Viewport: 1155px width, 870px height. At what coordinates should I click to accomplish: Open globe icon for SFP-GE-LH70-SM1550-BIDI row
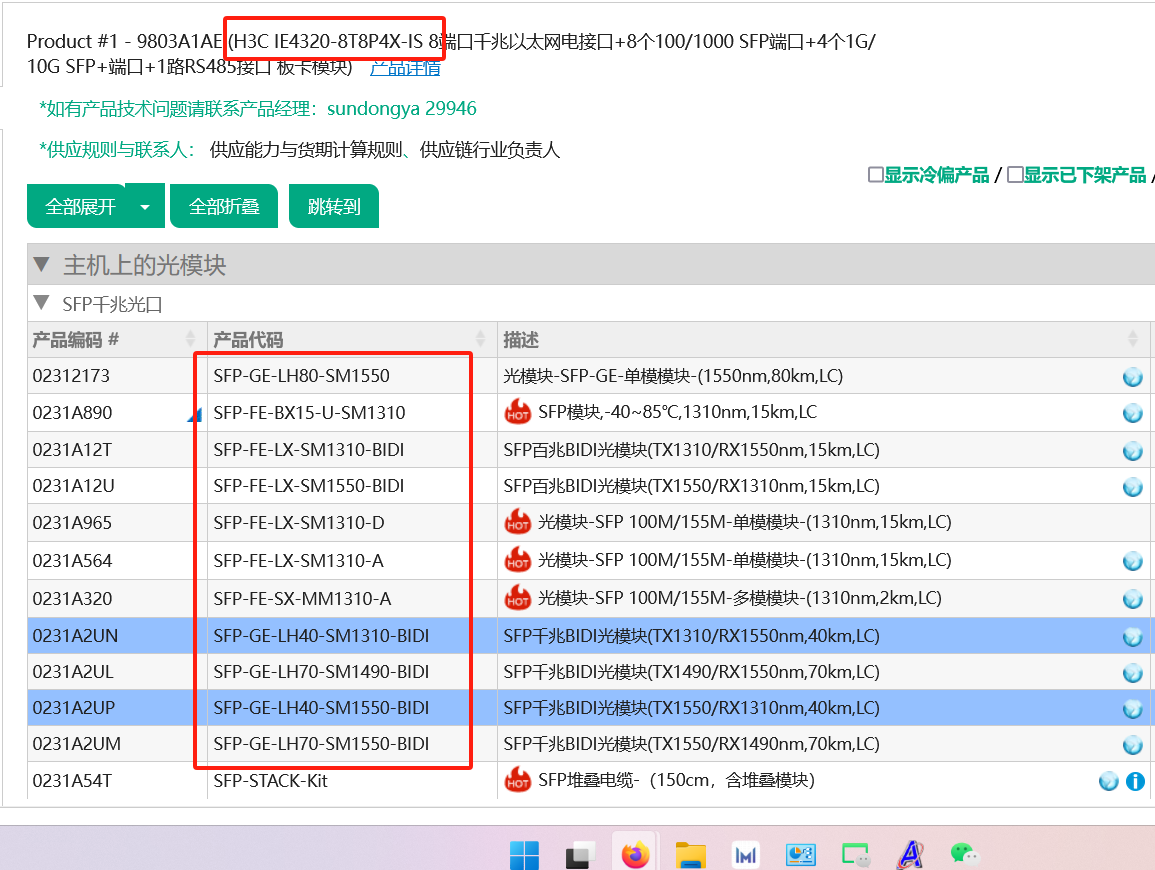click(x=1132, y=745)
